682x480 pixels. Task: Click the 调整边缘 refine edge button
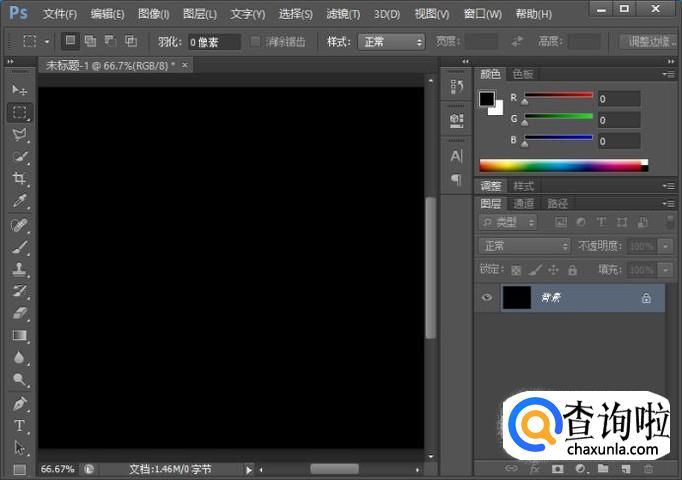(648, 42)
